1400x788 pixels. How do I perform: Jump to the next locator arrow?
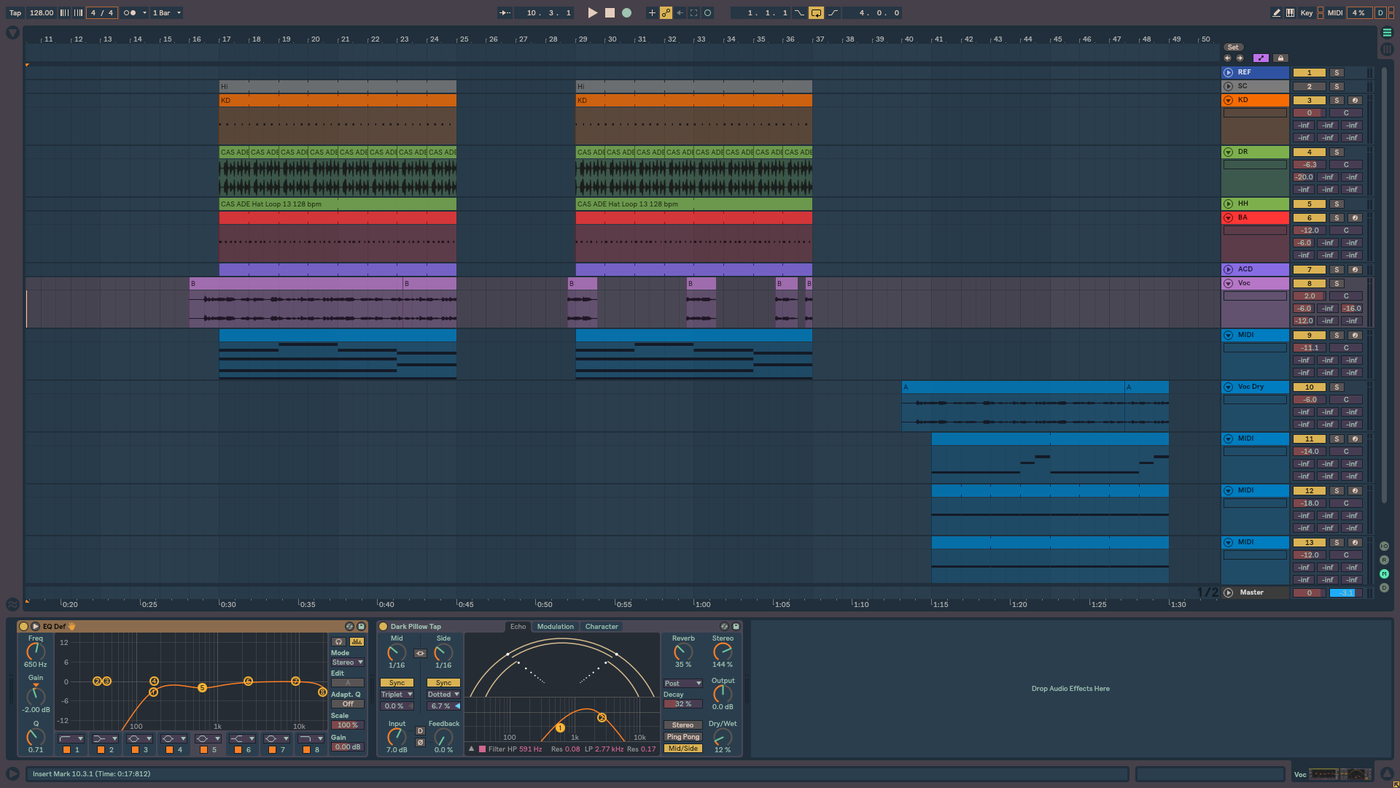(1240, 58)
